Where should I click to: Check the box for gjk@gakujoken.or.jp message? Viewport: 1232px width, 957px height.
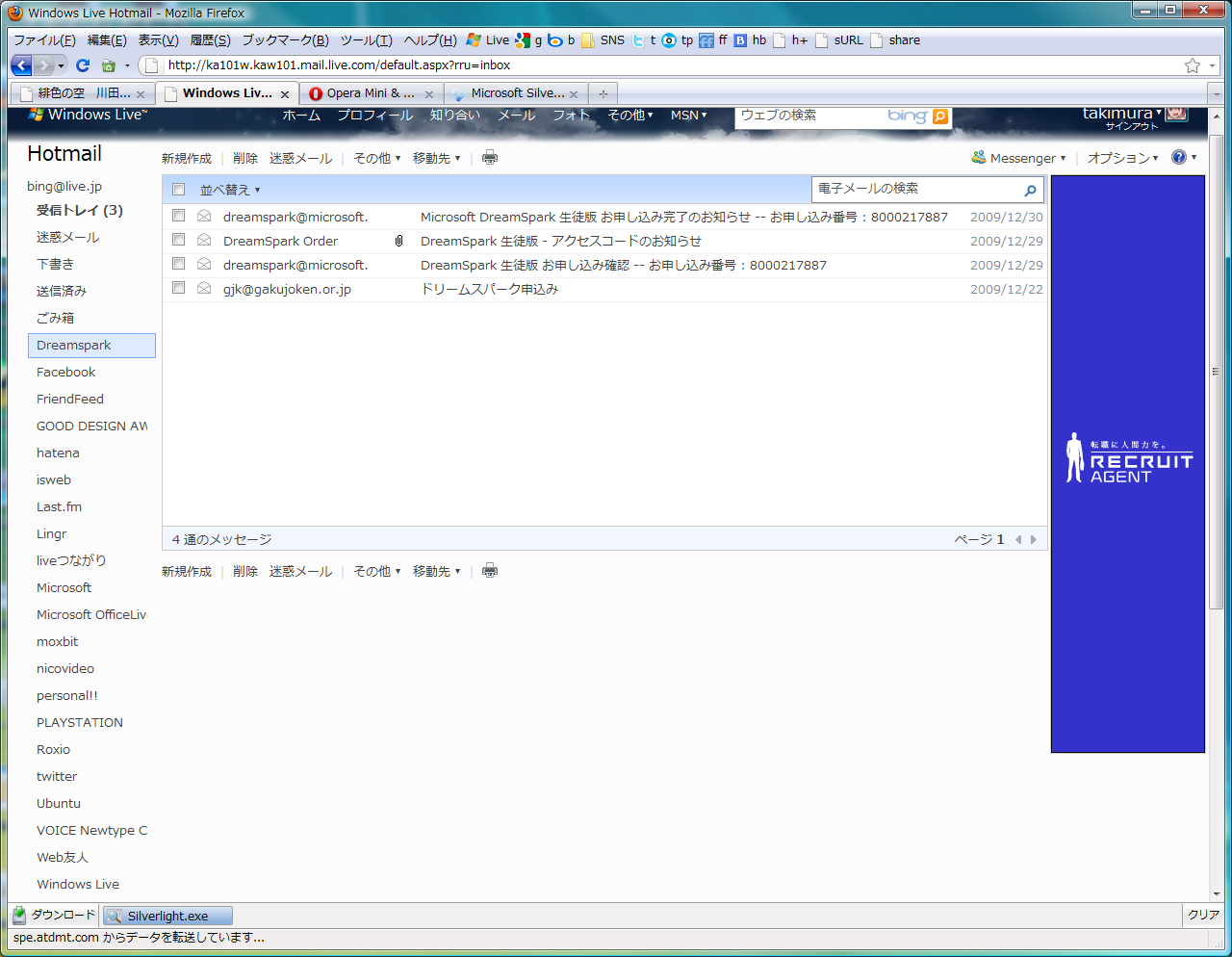178,288
